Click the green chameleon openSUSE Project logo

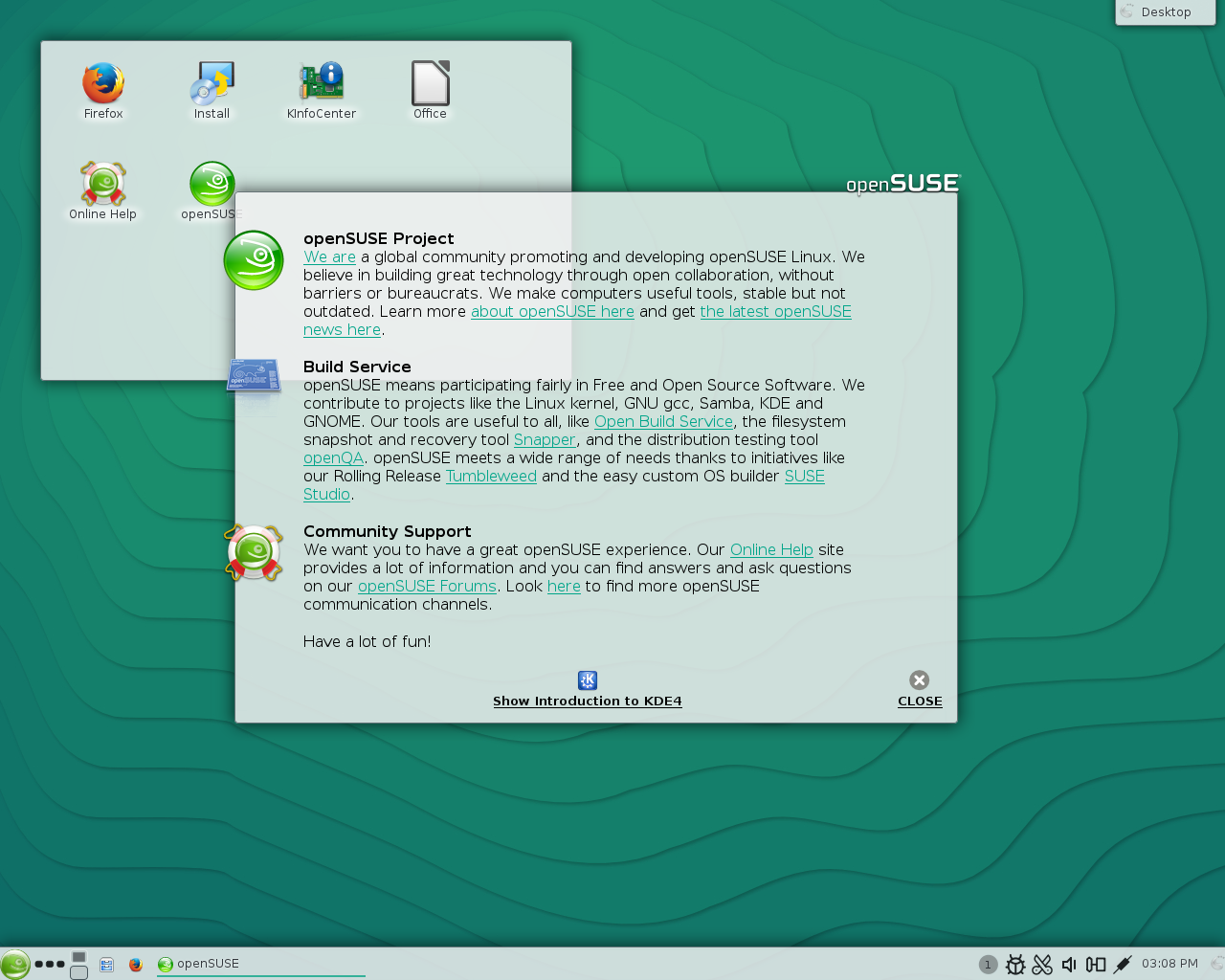pyautogui.click(x=254, y=260)
